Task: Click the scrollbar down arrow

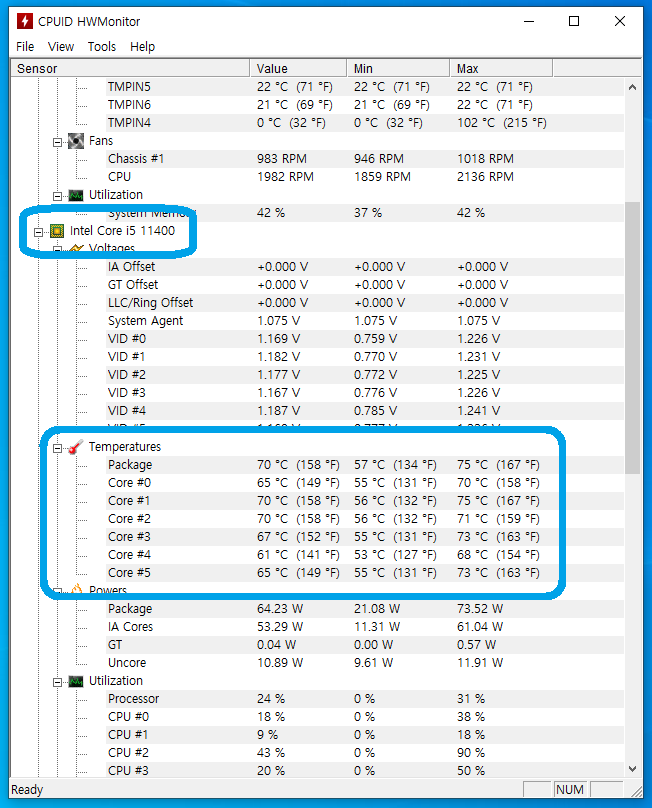Action: [632, 768]
